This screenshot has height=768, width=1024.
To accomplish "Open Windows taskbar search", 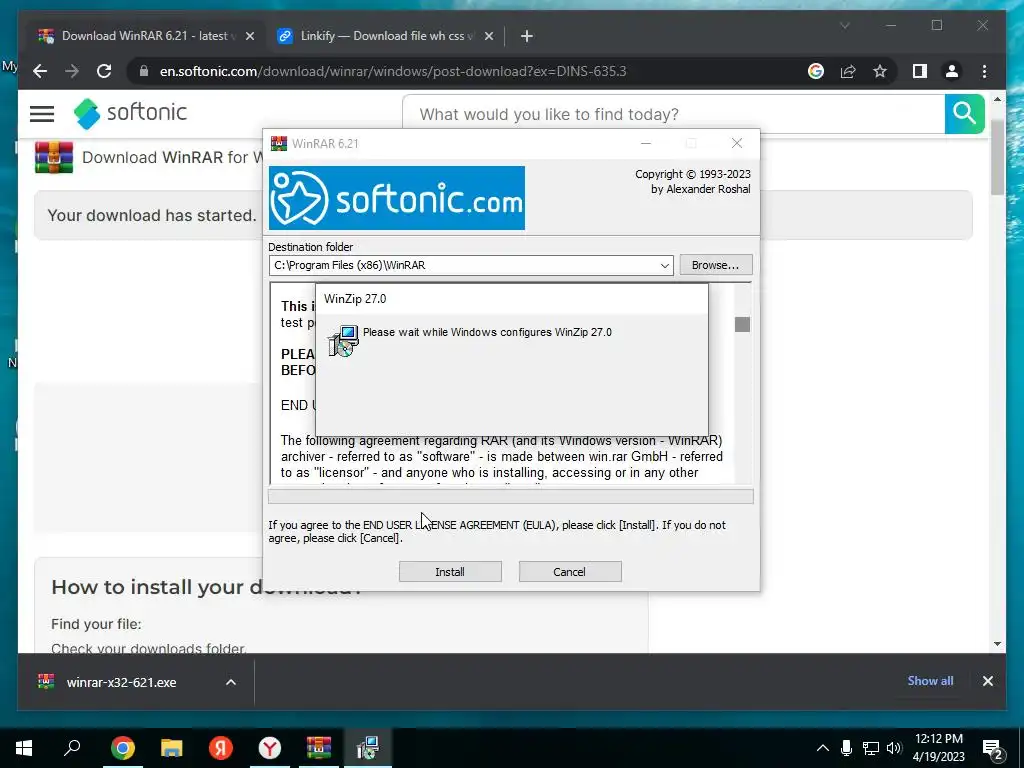I will (x=72, y=747).
